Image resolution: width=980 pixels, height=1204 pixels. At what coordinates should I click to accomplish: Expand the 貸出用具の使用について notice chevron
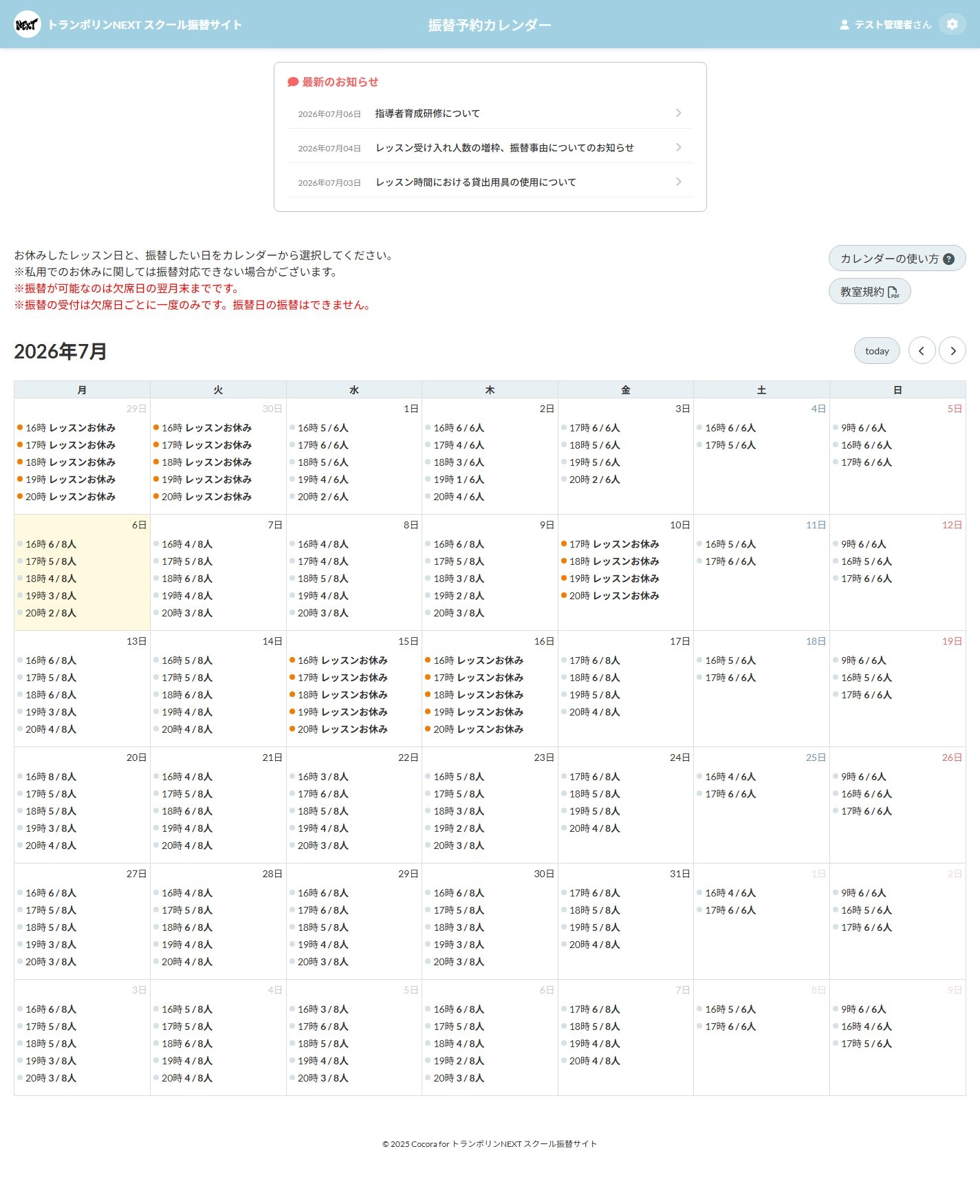(x=678, y=182)
